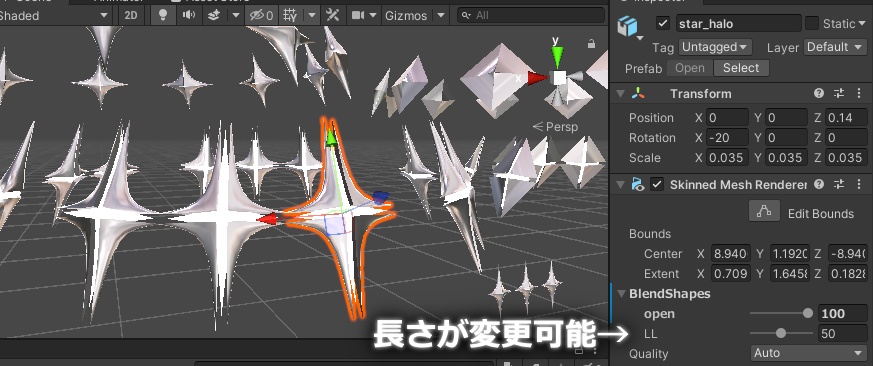Toggle scene audio speaker icon
The height and width of the screenshot is (366, 873).
[189, 15]
